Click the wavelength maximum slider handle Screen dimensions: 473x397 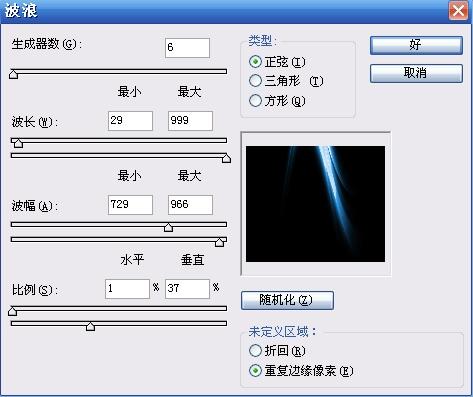click(226, 158)
